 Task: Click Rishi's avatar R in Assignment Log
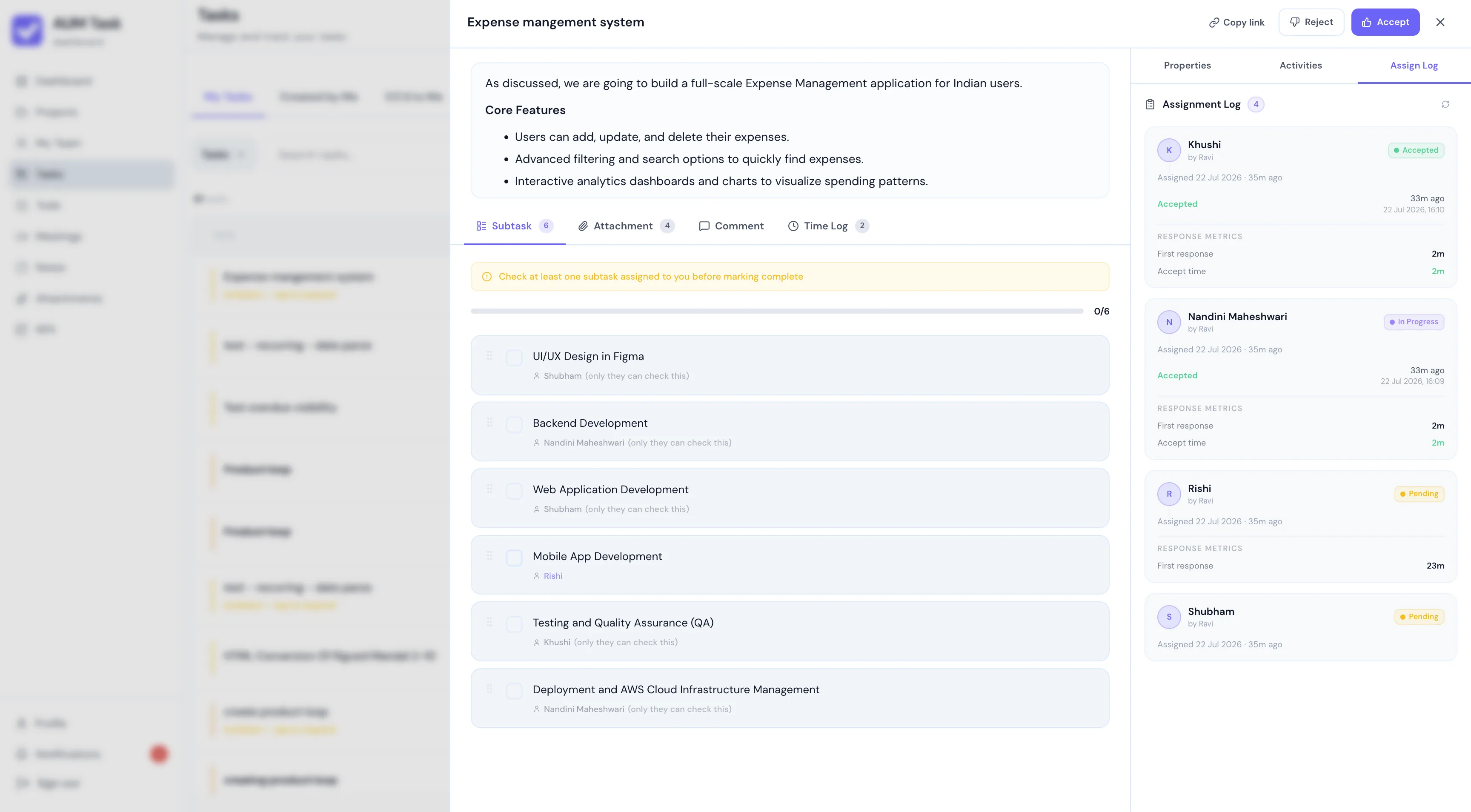(x=1169, y=494)
